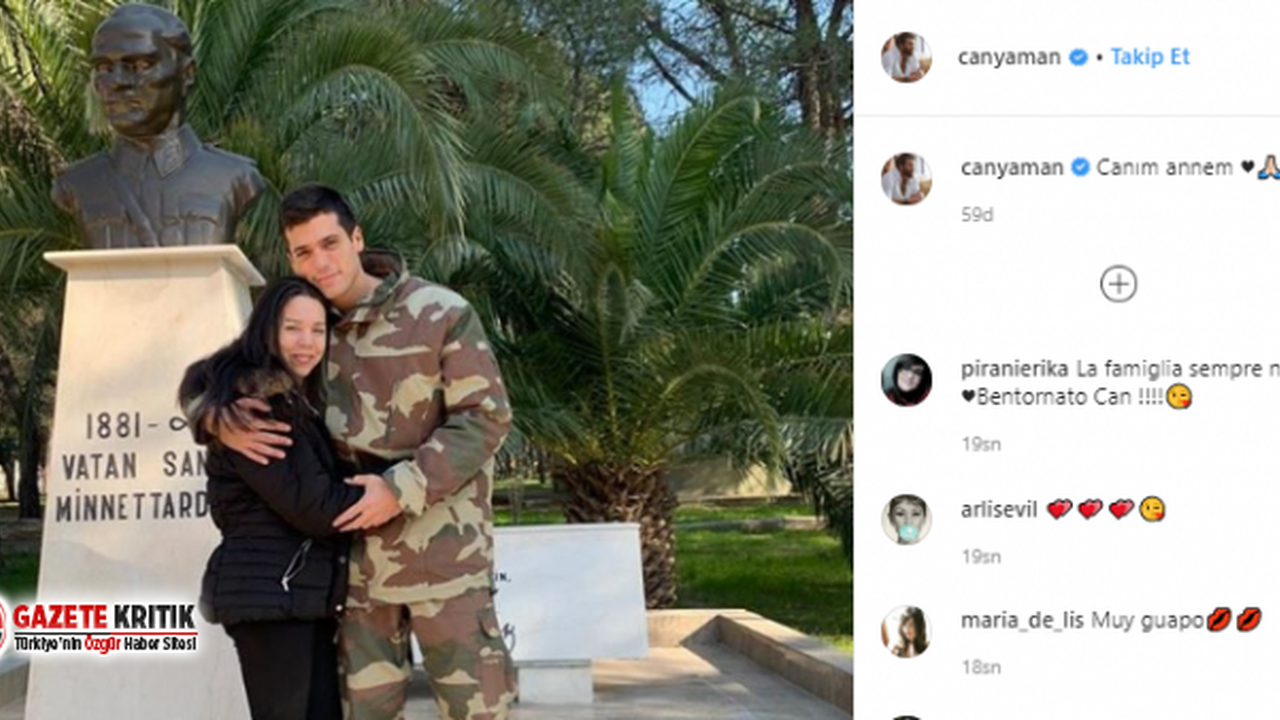Open canyaman username in the caption
This screenshot has height=720, width=1280.
click(x=1012, y=168)
